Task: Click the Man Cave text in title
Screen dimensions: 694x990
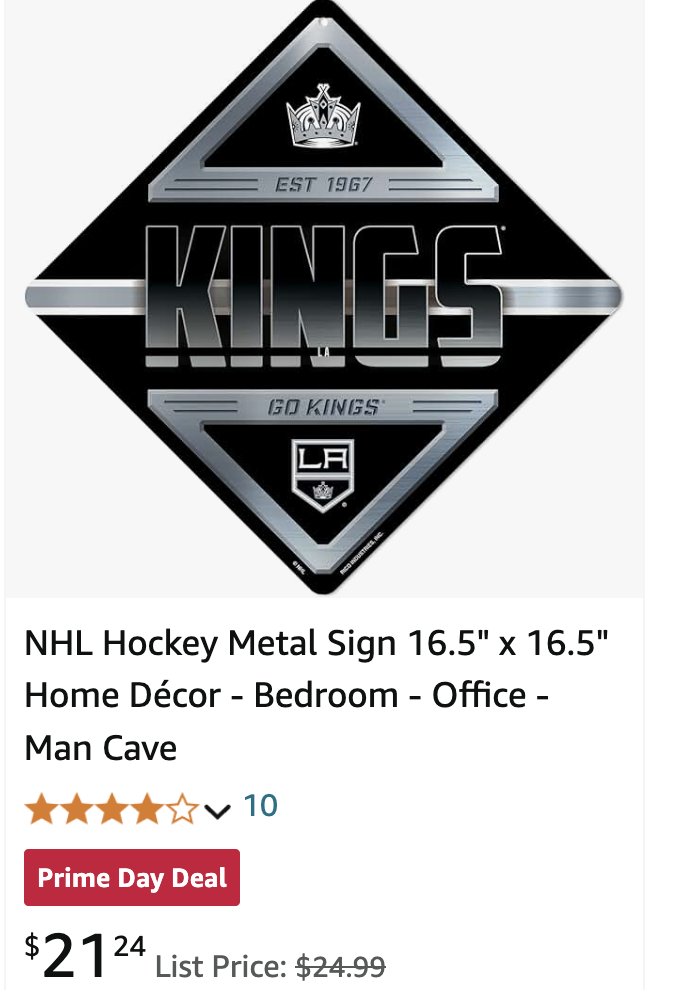Action: (100, 748)
